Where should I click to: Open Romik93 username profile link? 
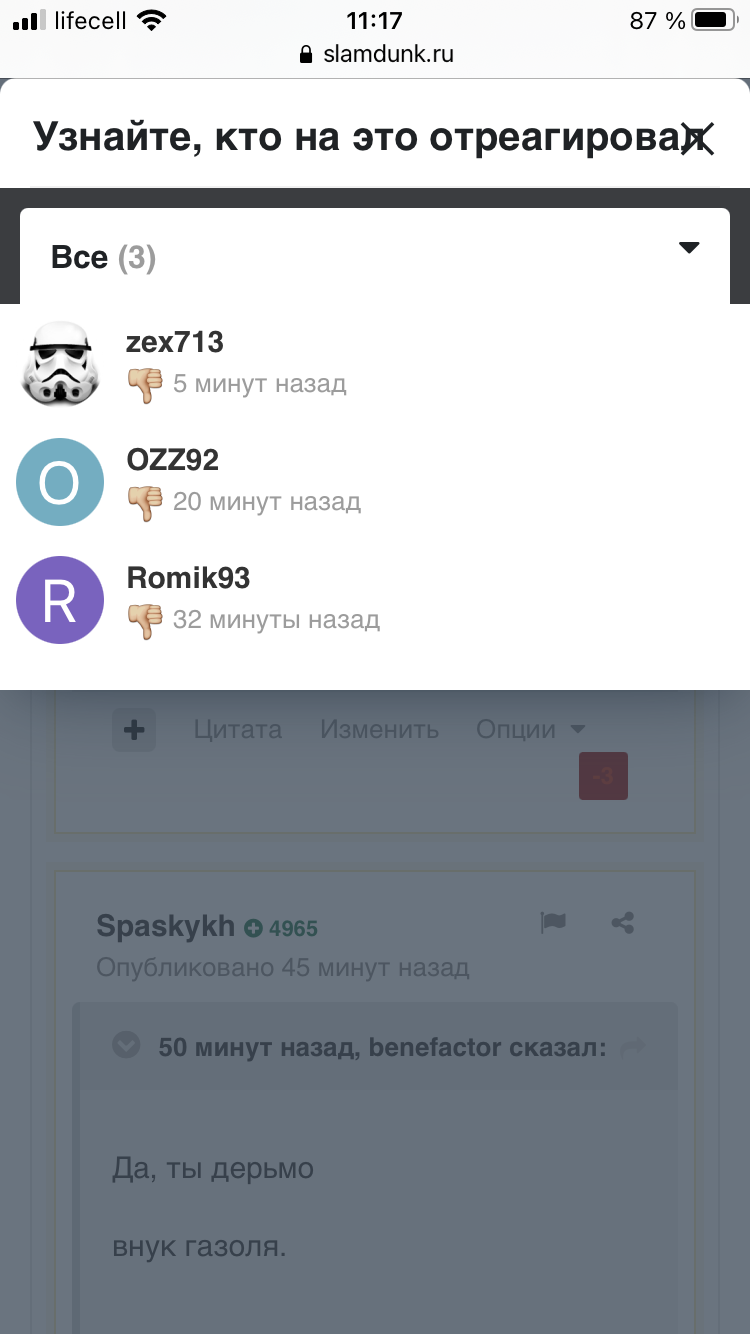click(x=189, y=579)
